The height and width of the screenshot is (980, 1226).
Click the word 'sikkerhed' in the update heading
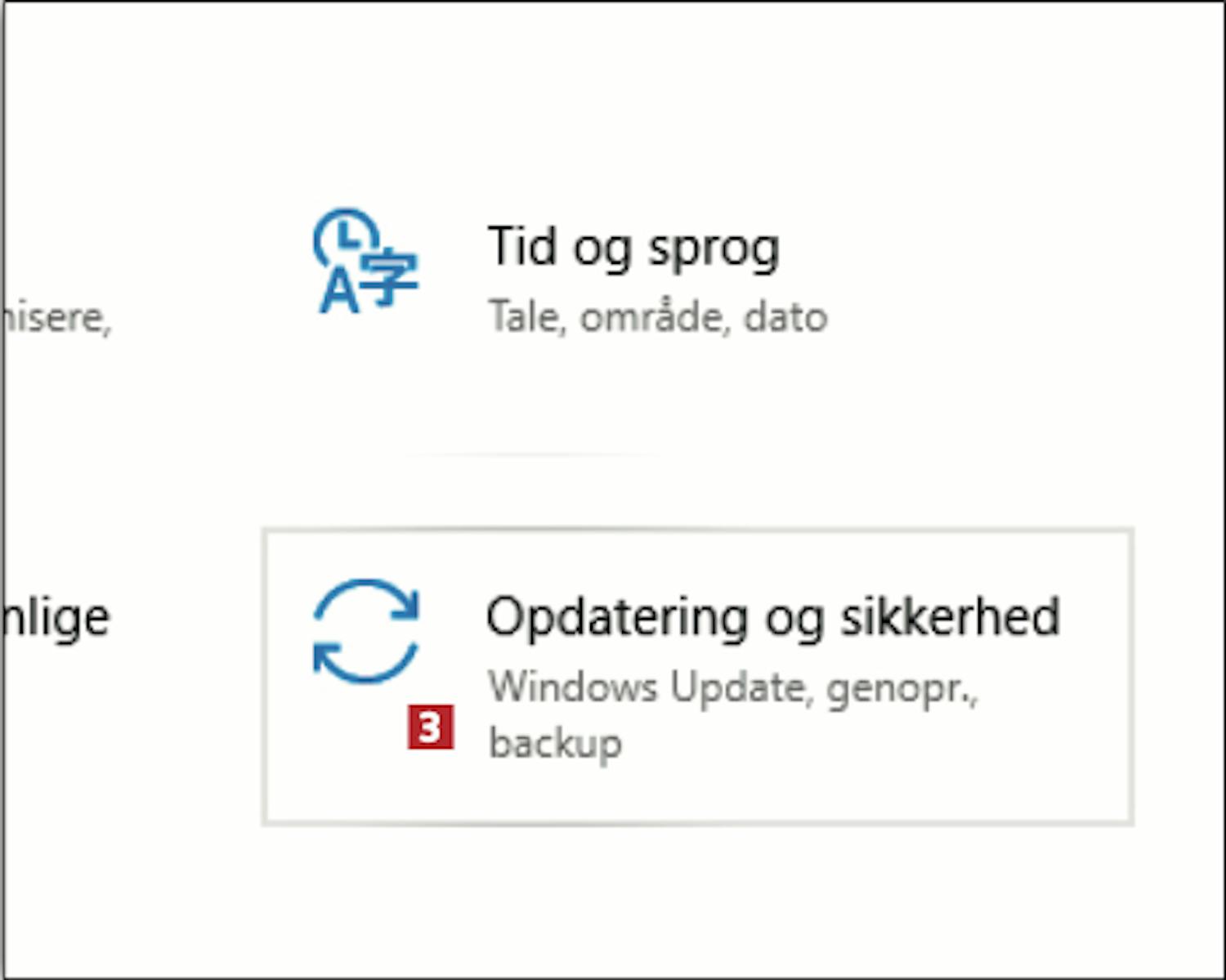(x=951, y=617)
